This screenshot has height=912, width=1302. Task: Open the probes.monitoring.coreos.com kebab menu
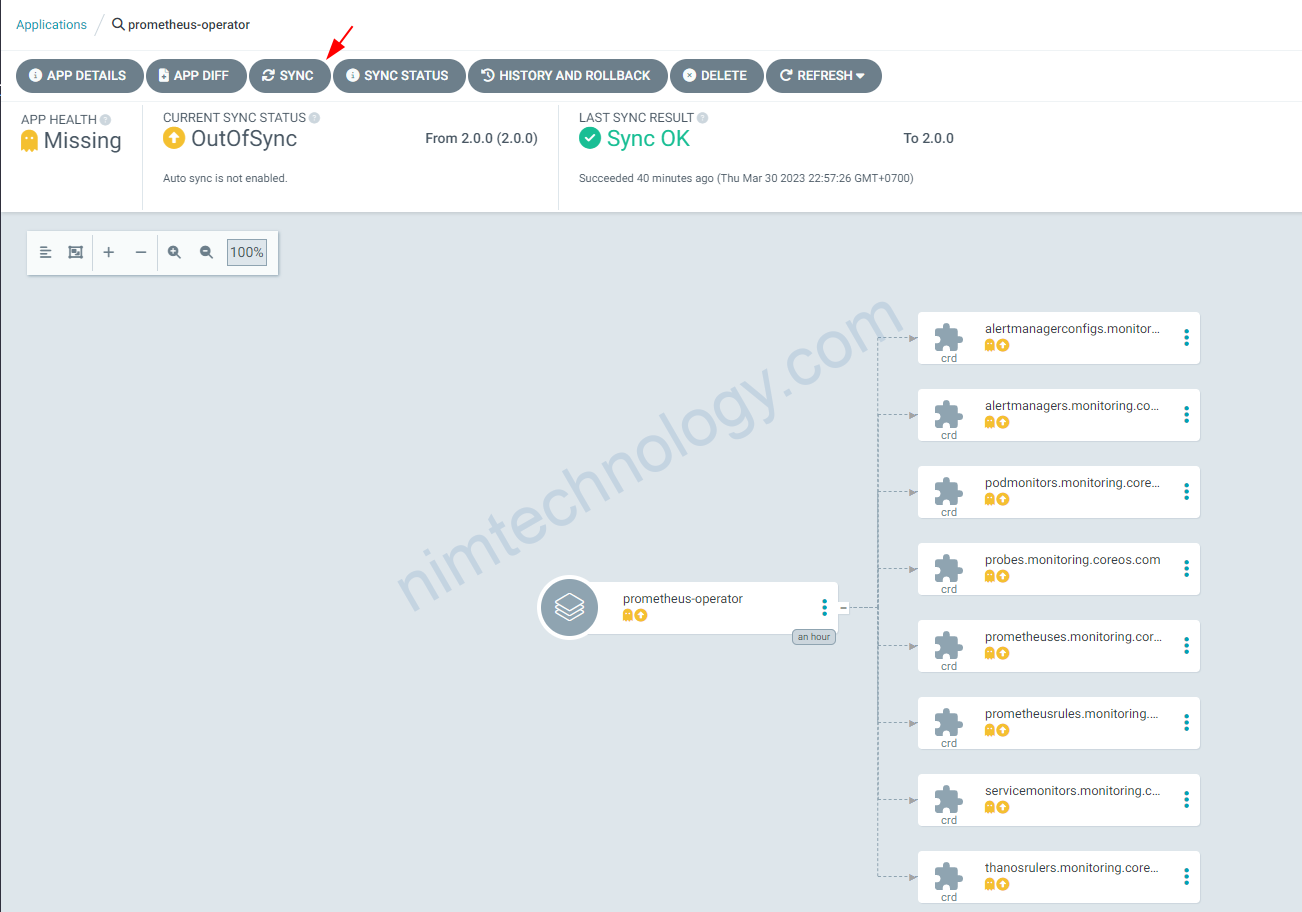click(x=1186, y=569)
